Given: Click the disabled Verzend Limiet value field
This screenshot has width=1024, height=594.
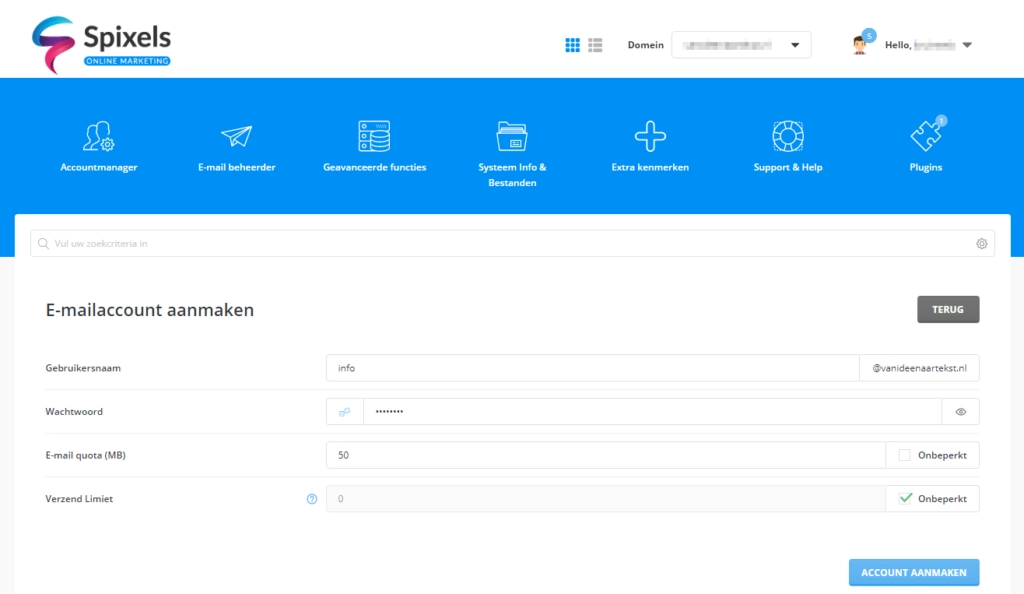Looking at the screenshot, I should tap(606, 499).
